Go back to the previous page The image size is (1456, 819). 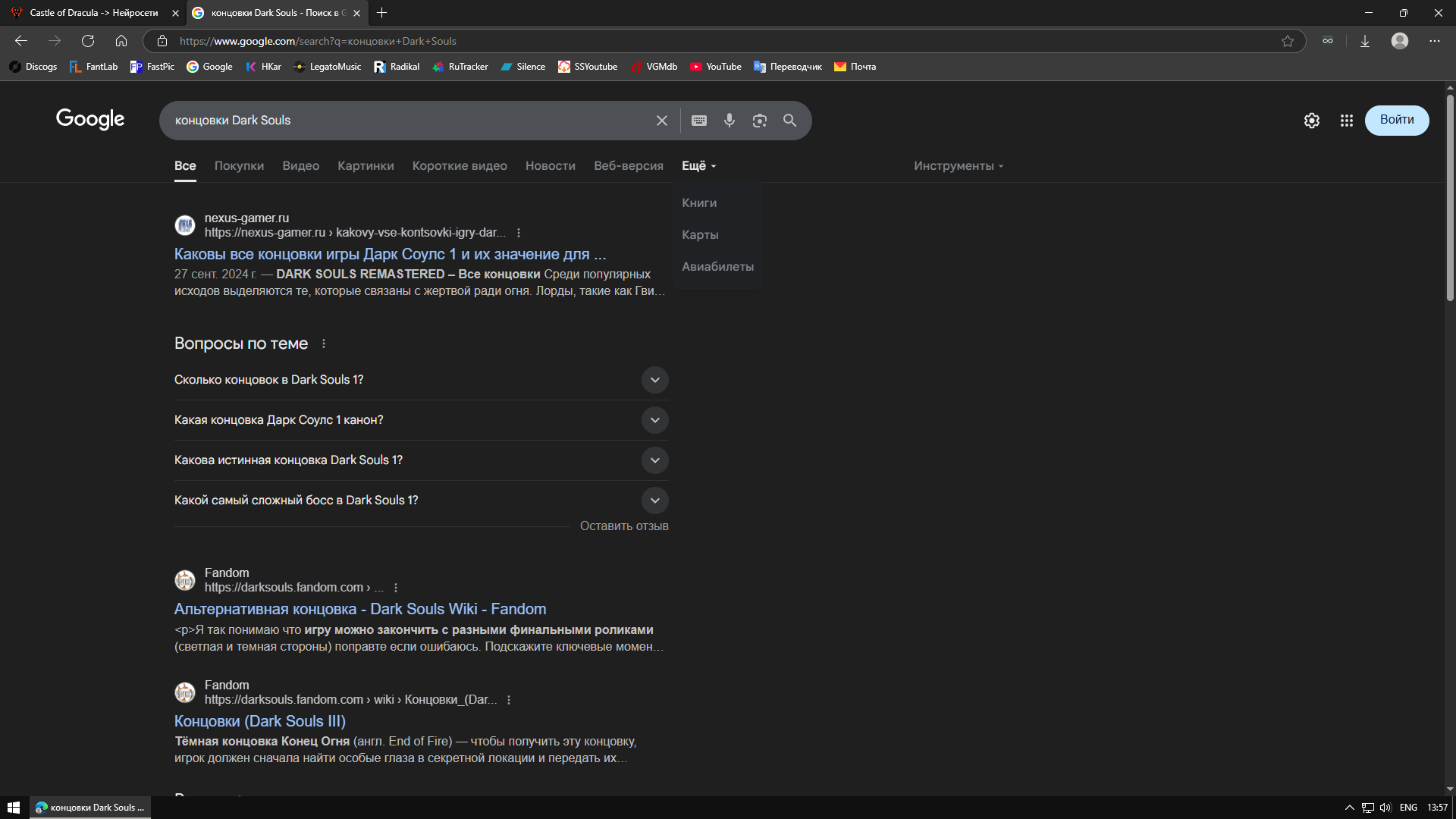pyautogui.click(x=21, y=41)
